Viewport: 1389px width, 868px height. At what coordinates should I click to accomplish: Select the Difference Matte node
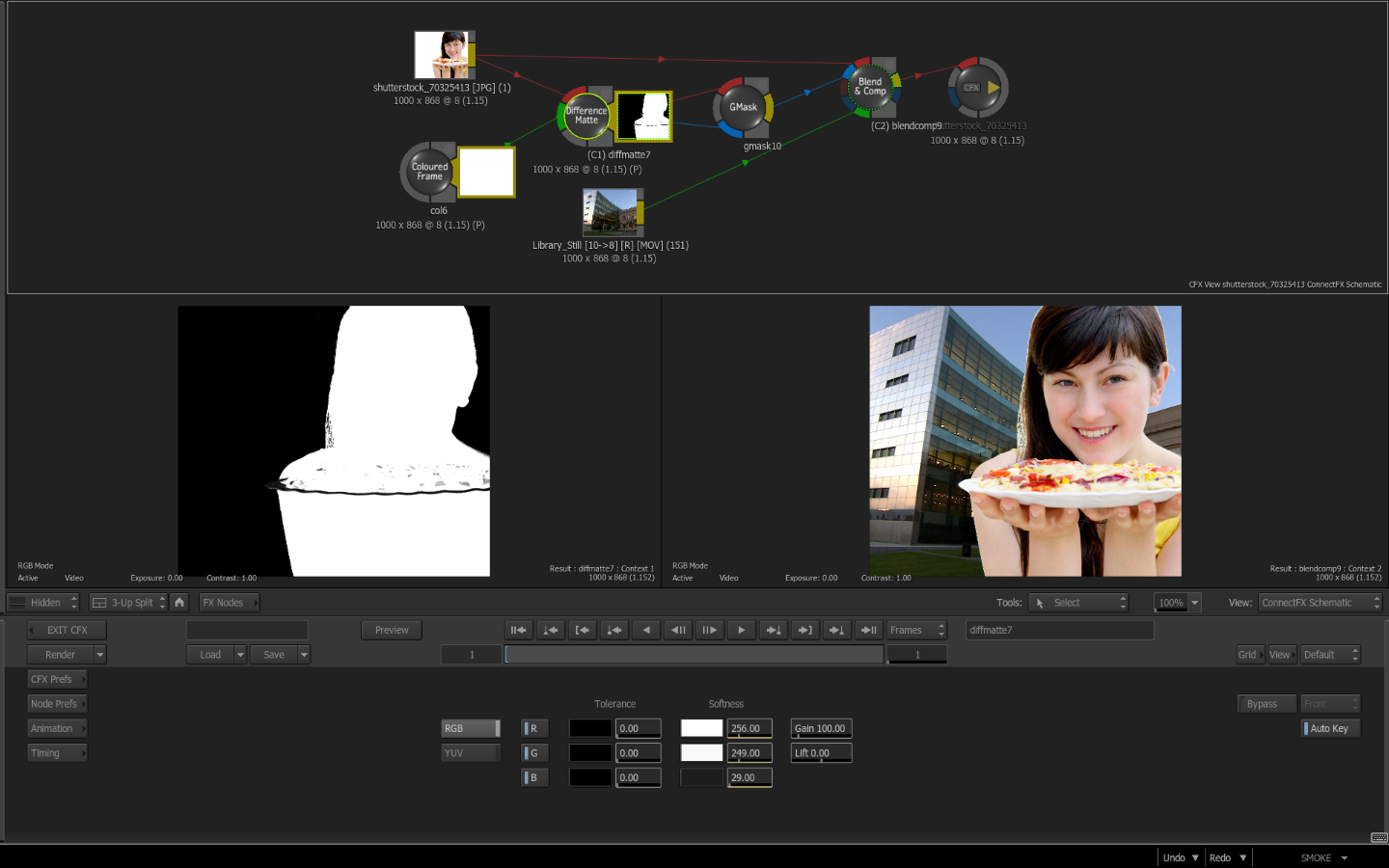point(586,116)
